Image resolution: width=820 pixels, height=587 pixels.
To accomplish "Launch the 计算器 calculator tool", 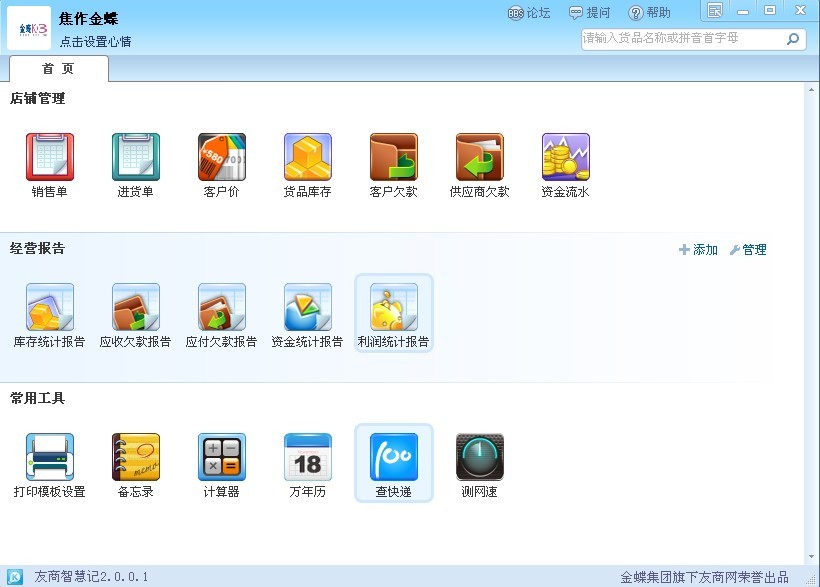I will [222, 458].
